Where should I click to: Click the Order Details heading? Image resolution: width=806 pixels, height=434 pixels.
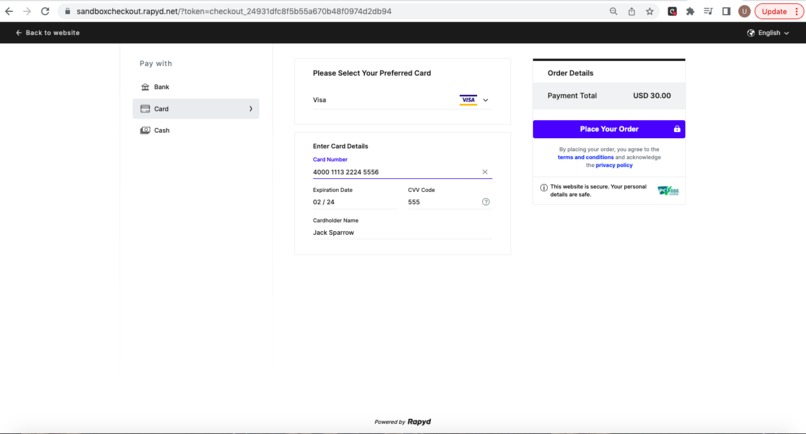(x=570, y=73)
